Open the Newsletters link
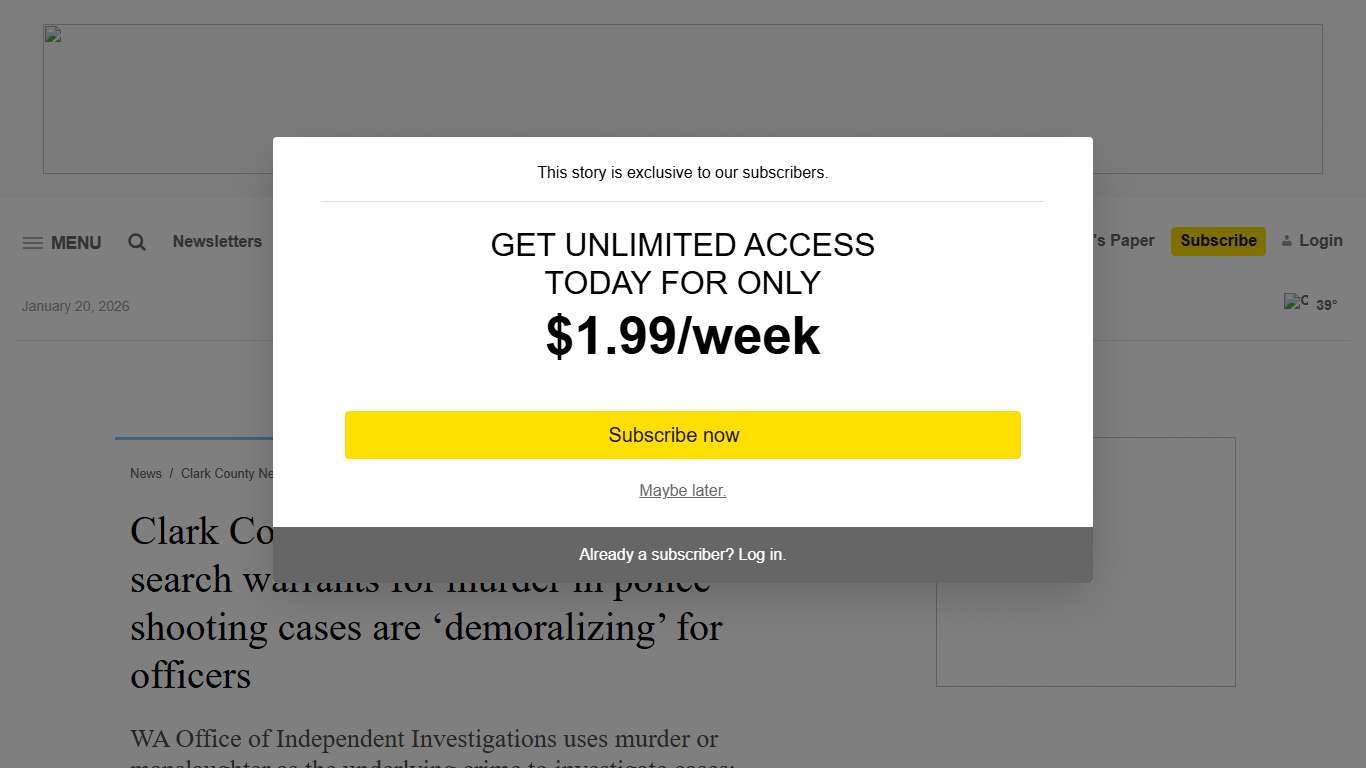 click(217, 241)
